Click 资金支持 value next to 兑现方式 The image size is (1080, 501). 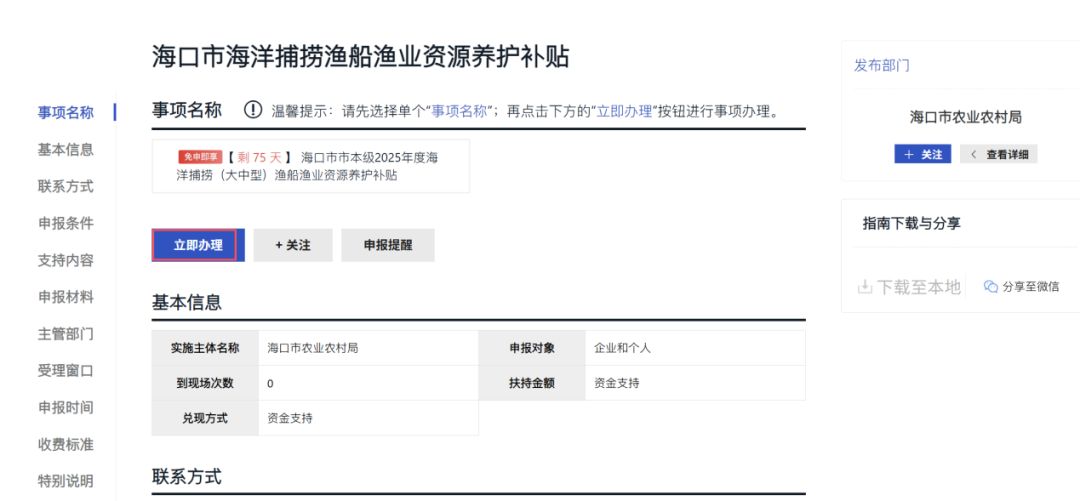point(290,418)
